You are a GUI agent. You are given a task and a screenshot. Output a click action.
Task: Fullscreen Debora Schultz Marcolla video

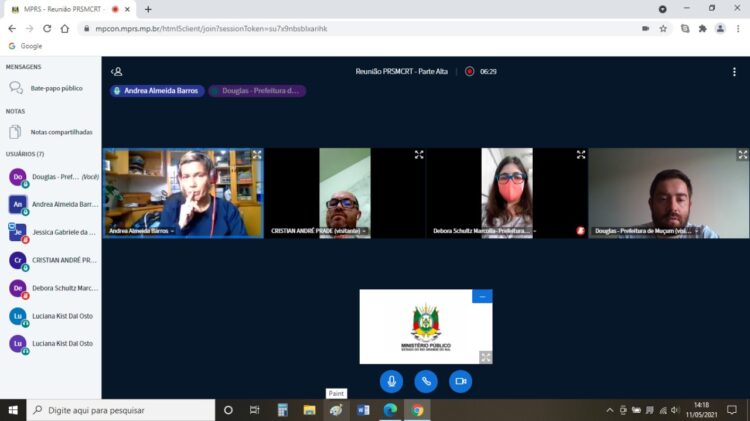(581, 155)
